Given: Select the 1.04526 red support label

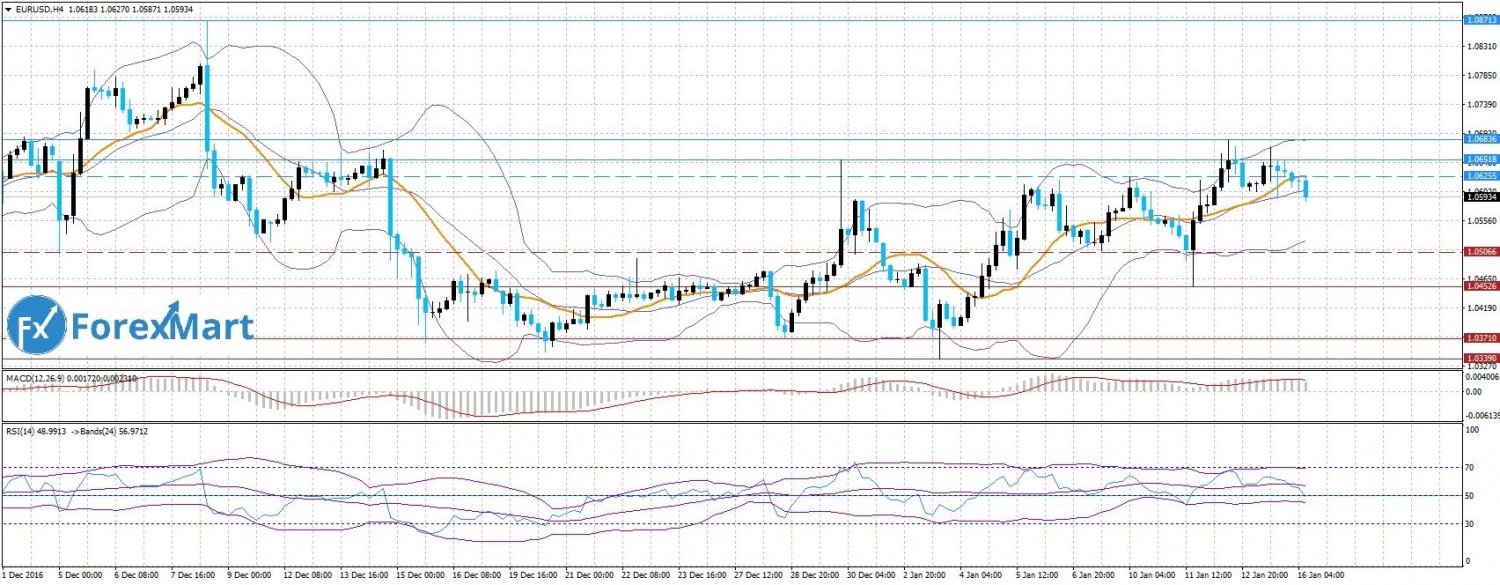Looking at the screenshot, I should pos(1479,286).
